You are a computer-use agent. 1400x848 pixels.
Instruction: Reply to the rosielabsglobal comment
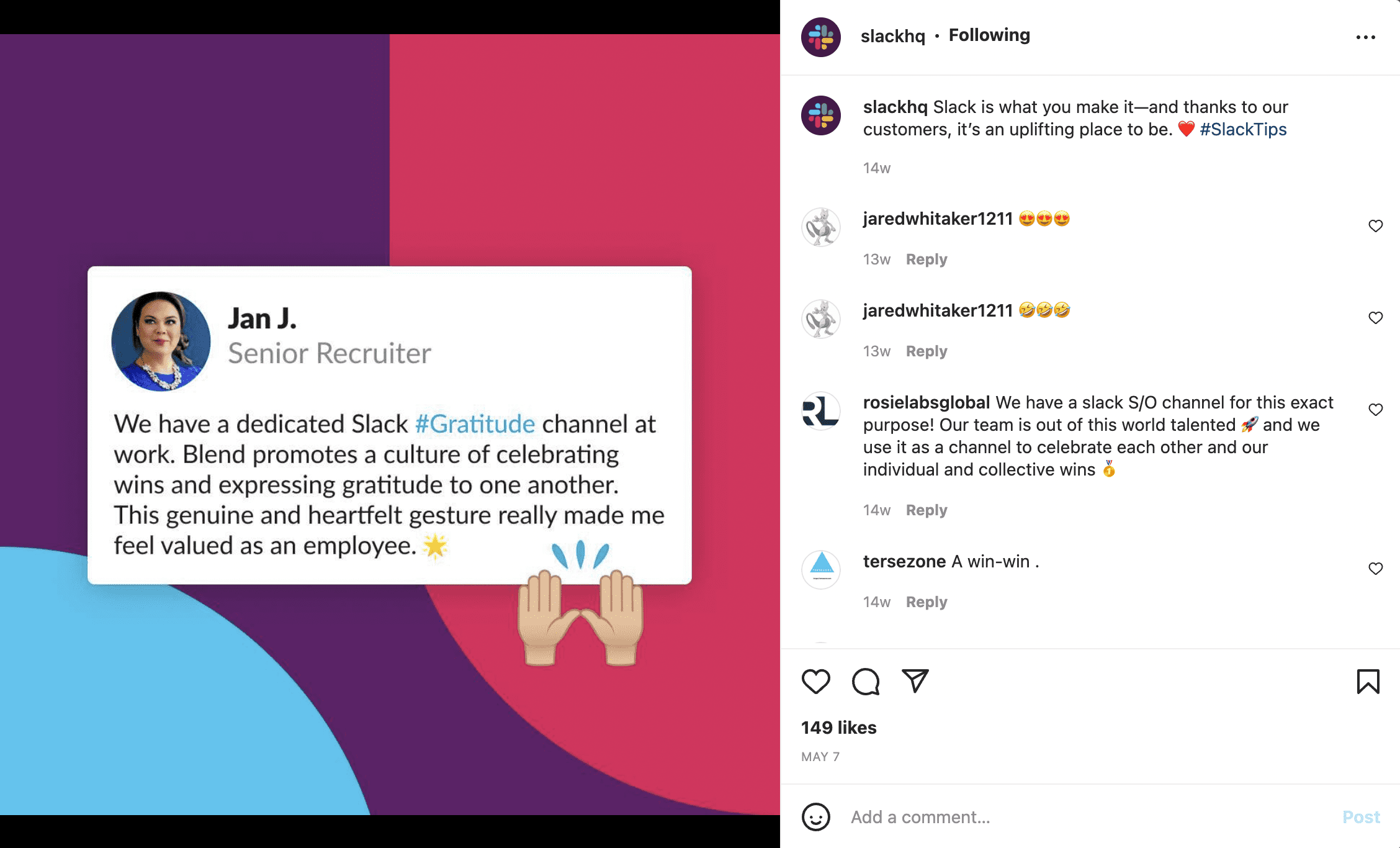pyautogui.click(x=927, y=510)
